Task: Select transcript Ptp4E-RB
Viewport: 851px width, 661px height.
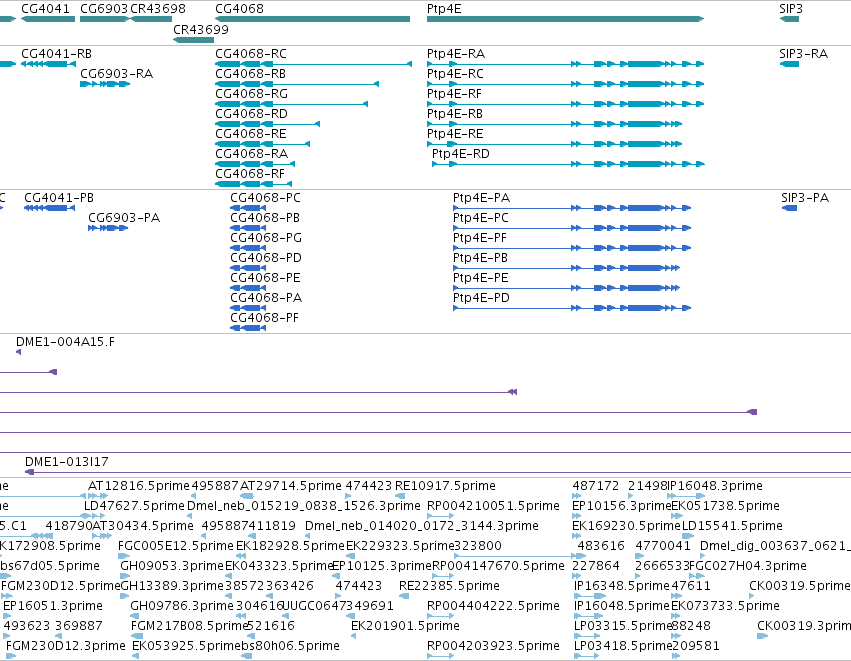Action: (x=455, y=114)
